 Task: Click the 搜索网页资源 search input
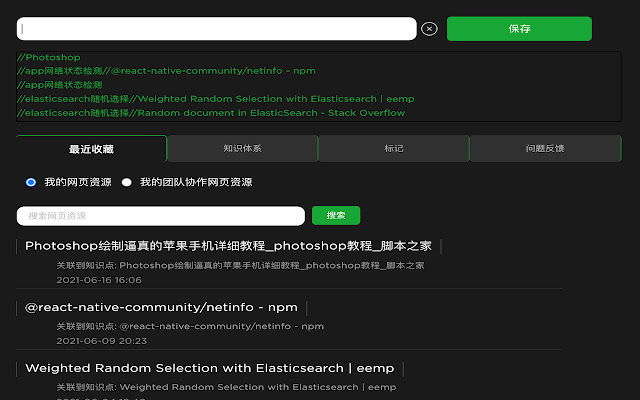pyautogui.click(x=161, y=216)
